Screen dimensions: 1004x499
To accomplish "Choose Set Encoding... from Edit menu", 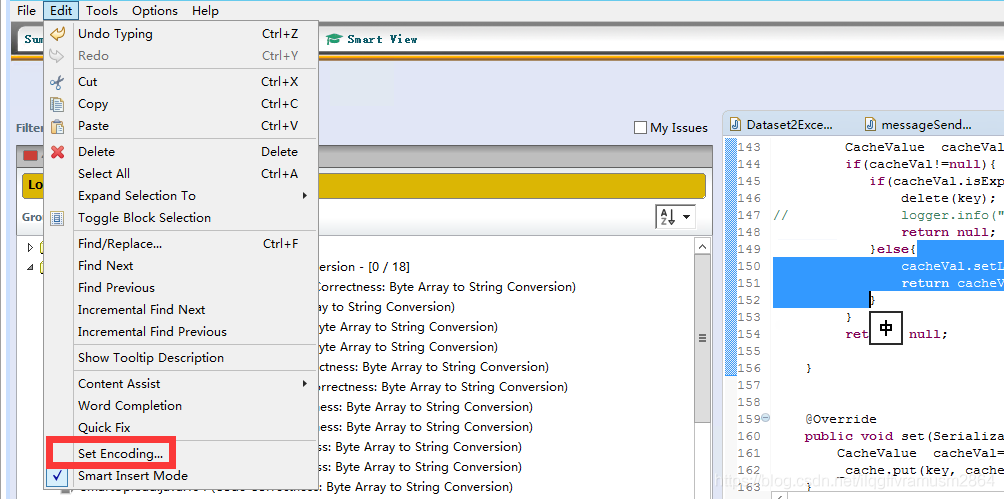I will point(120,454).
